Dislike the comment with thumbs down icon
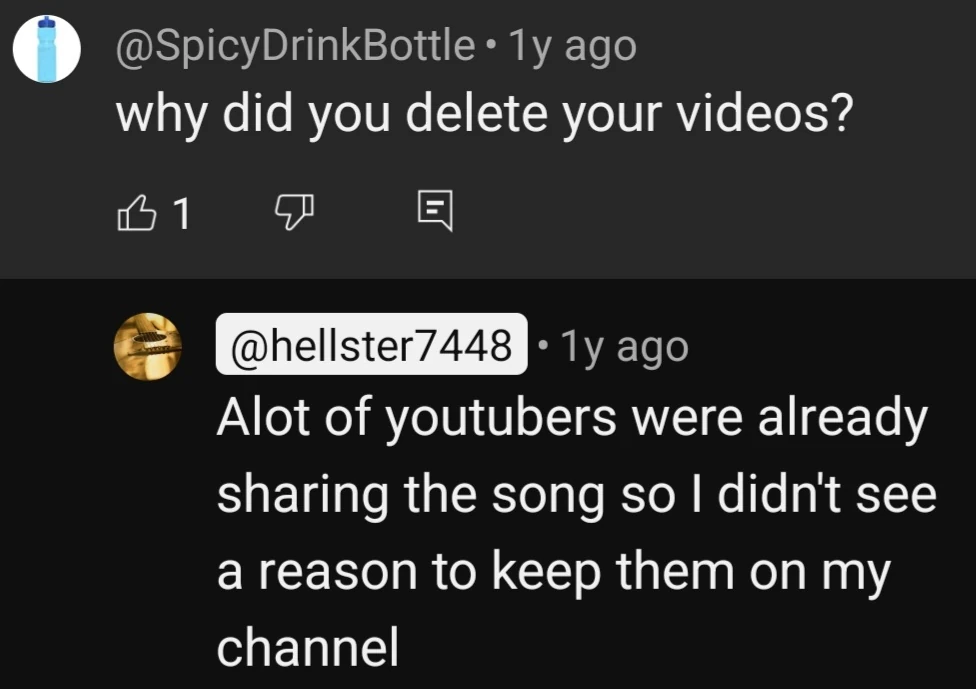 click(x=295, y=211)
